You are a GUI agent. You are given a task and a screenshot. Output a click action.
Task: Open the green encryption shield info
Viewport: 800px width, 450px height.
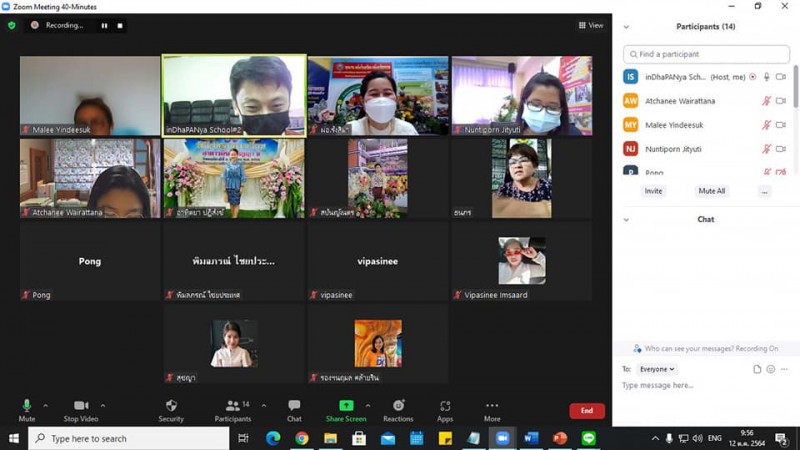12,26
